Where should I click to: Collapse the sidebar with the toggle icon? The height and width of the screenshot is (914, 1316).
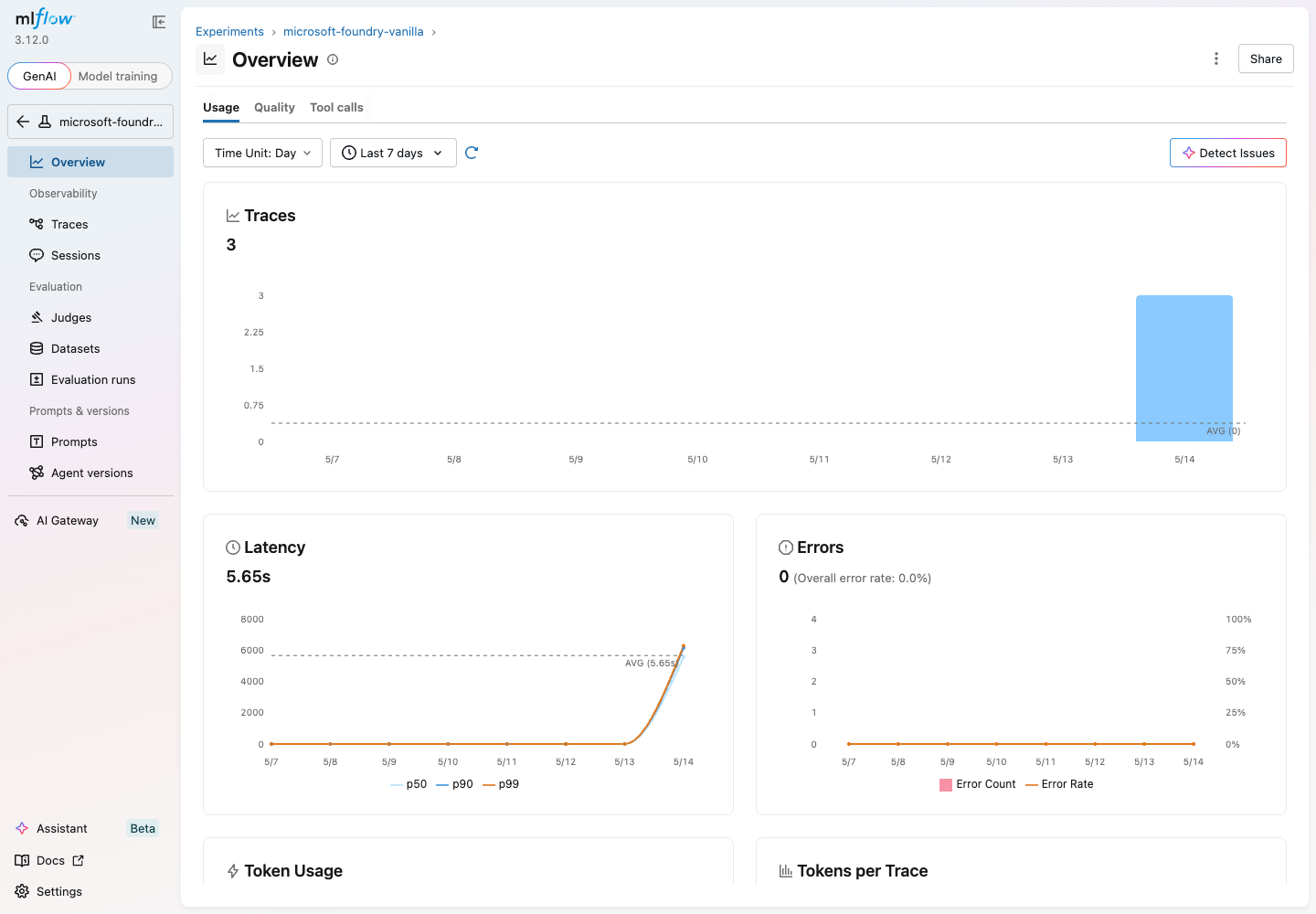[x=159, y=22]
